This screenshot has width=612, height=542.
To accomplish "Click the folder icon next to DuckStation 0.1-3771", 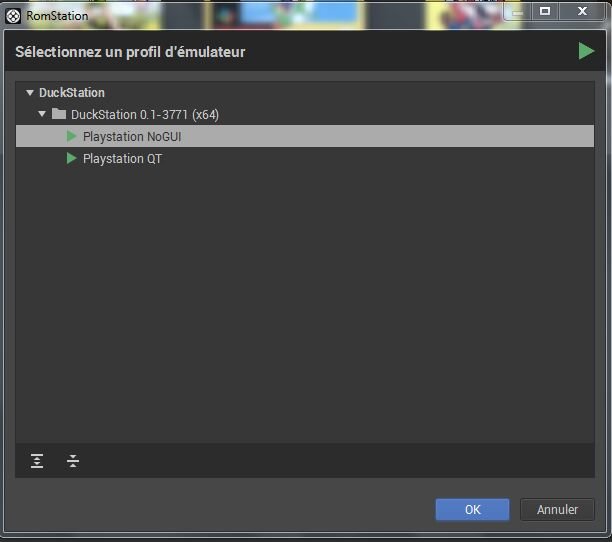I will point(59,114).
